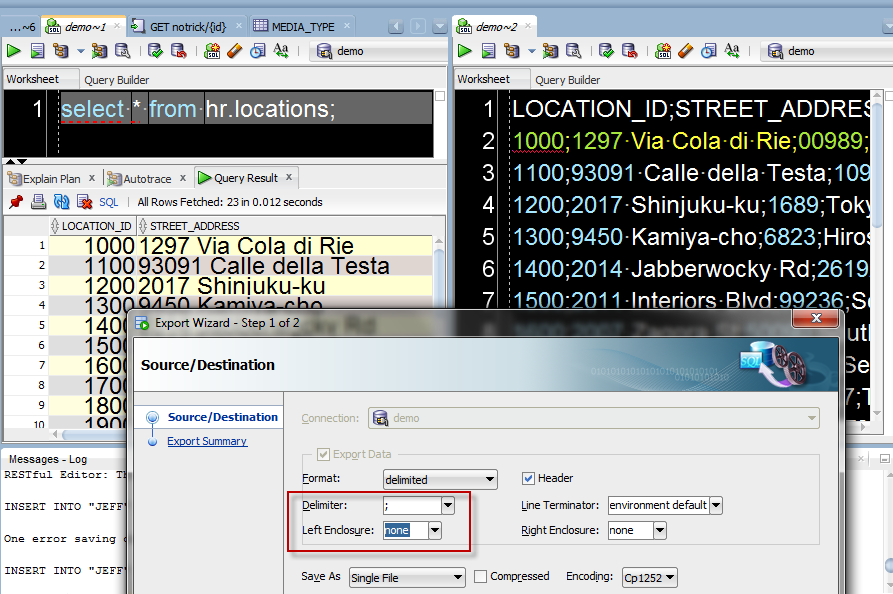893x594 pixels.
Task: Open the Left Enclosure dropdown
Action: [x=435, y=530]
